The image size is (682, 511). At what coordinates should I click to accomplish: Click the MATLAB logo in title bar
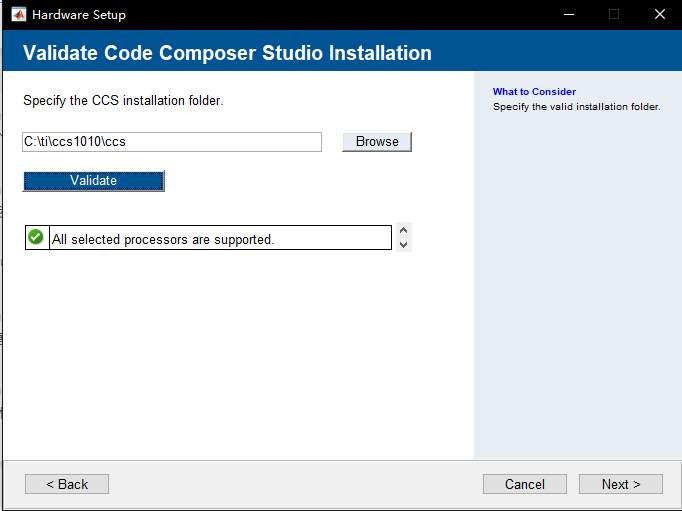tap(19, 14)
